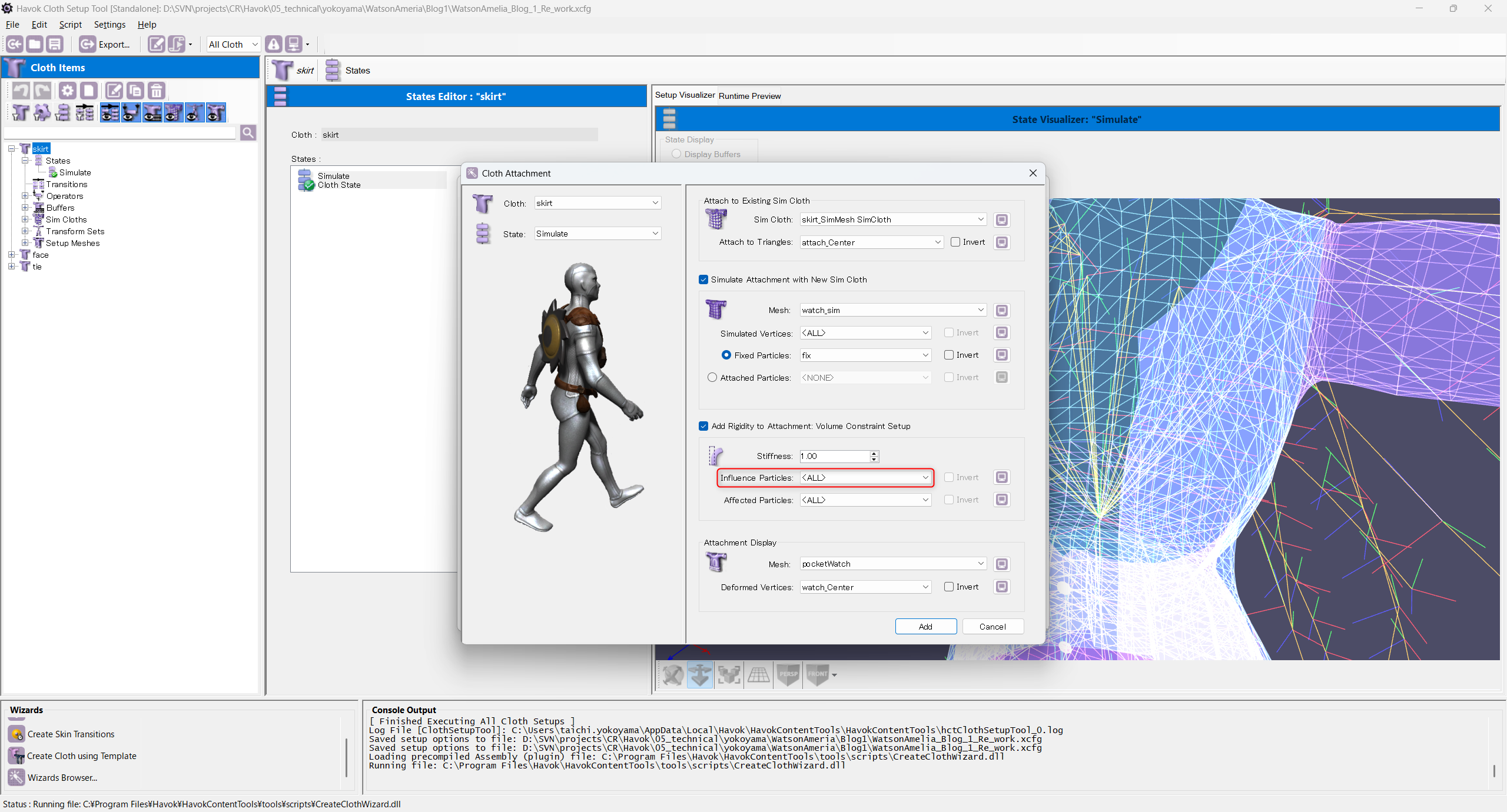Select the Attached Particles radio button

tap(712, 377)
